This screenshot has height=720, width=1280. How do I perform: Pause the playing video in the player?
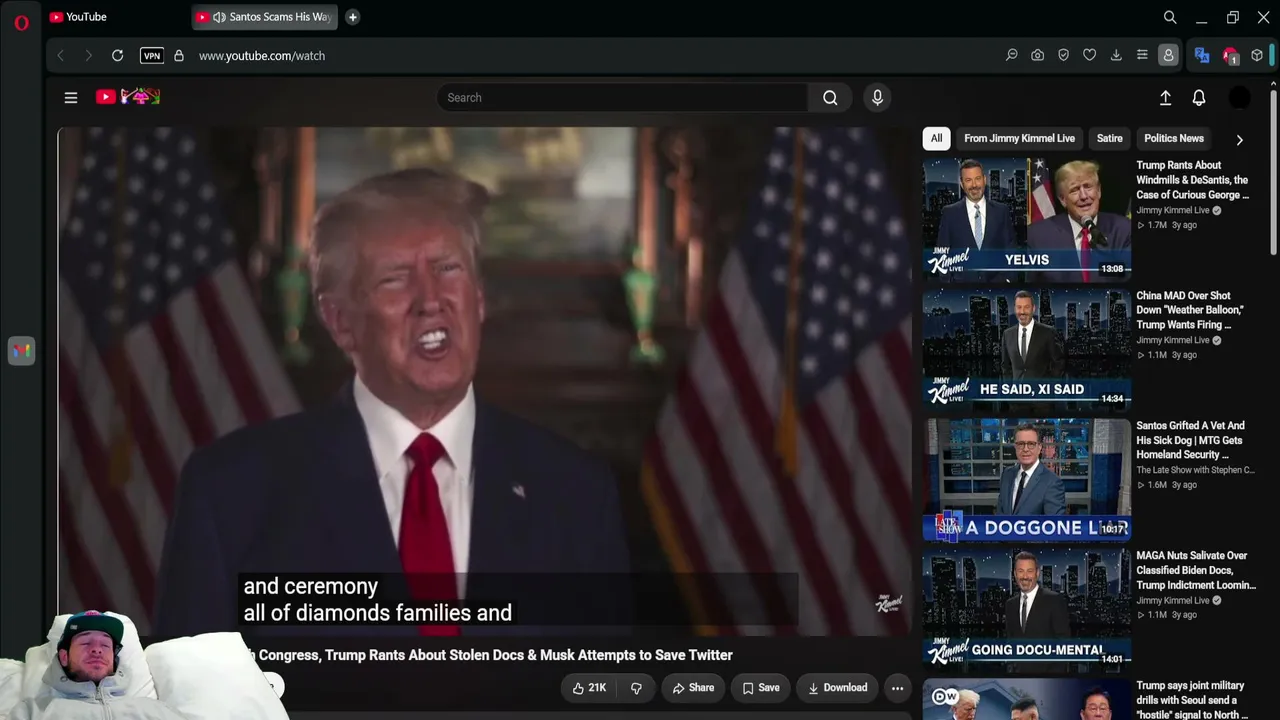click(x=484, y=380)
